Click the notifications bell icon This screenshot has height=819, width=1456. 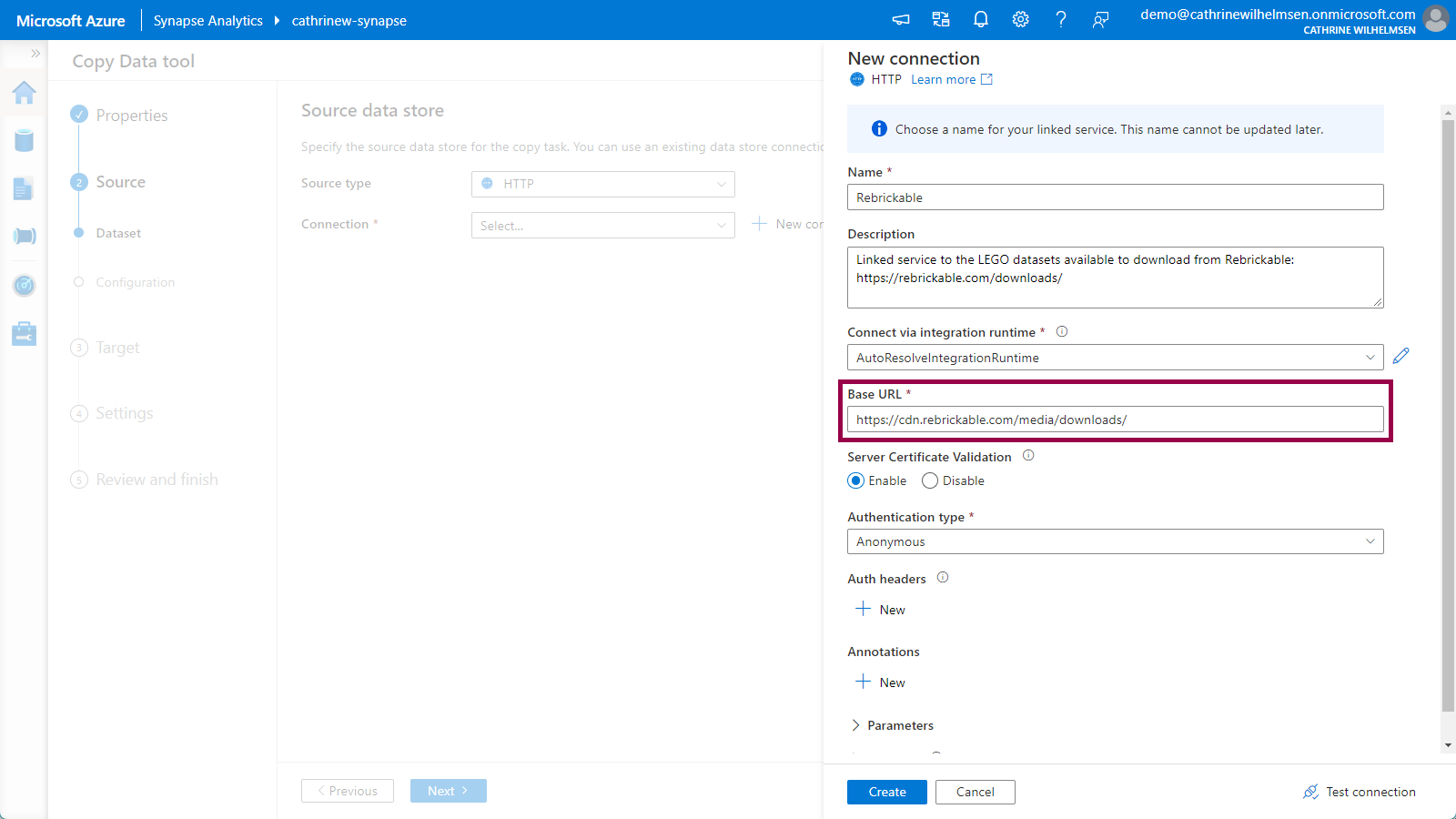tap(981, 19)
